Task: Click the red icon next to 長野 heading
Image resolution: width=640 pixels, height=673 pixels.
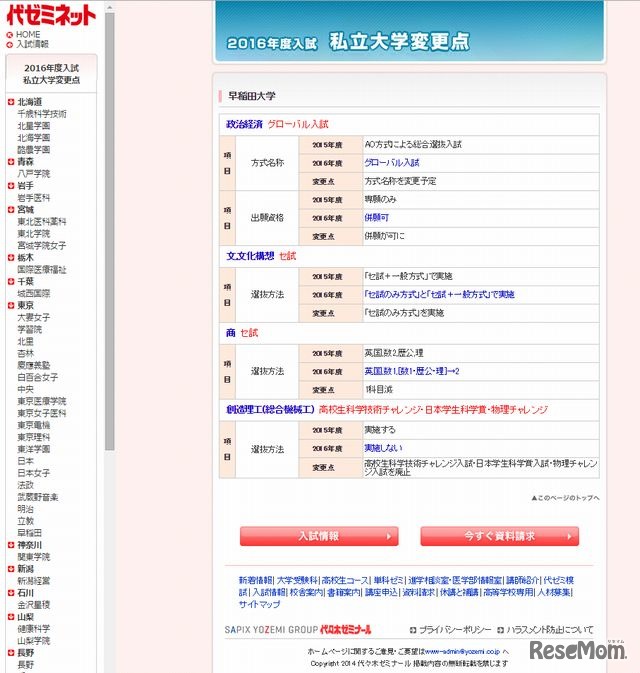Action: coord(11,653)
